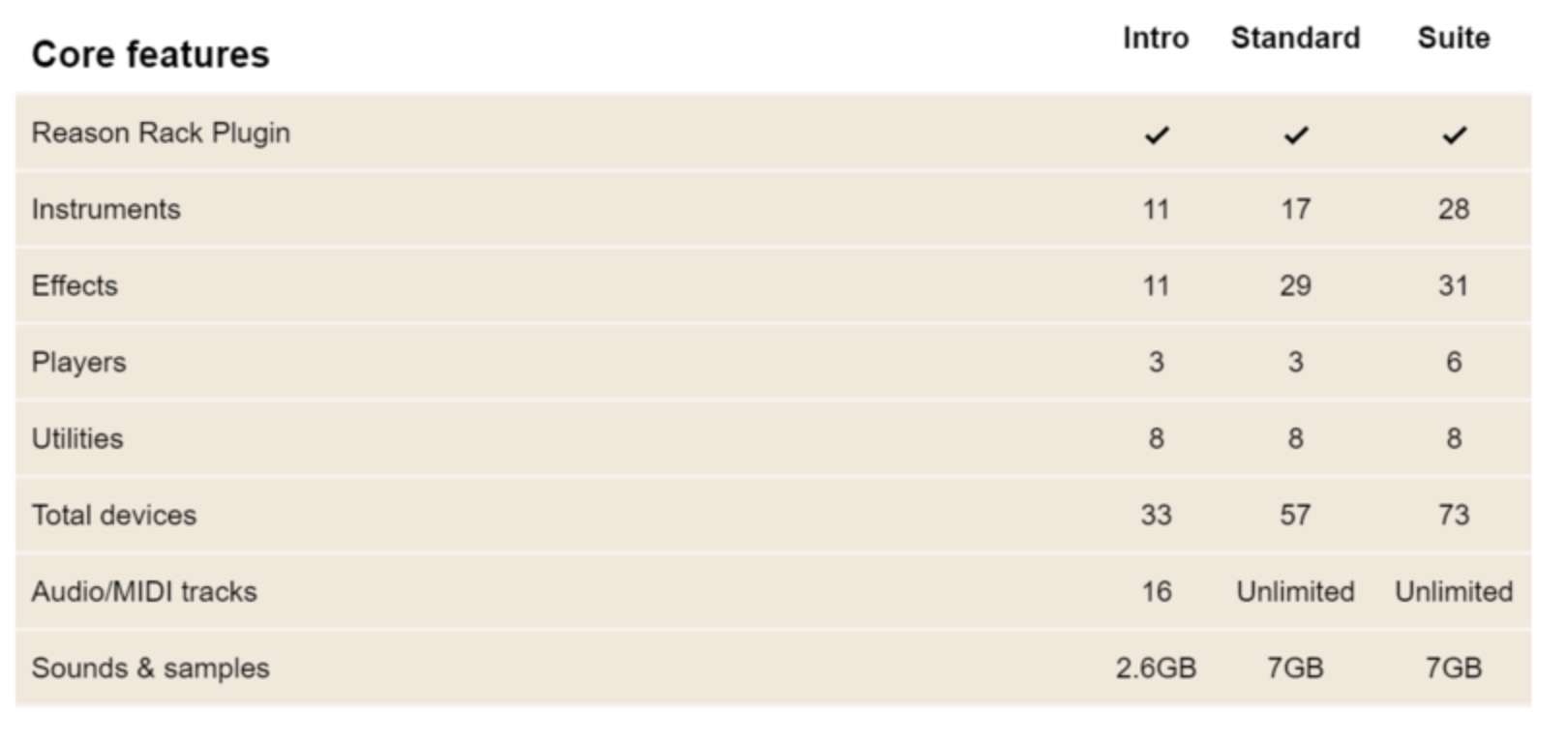
Task: Click the Intro sounds size 2.6GB
Action: (x=1156, y=668)
